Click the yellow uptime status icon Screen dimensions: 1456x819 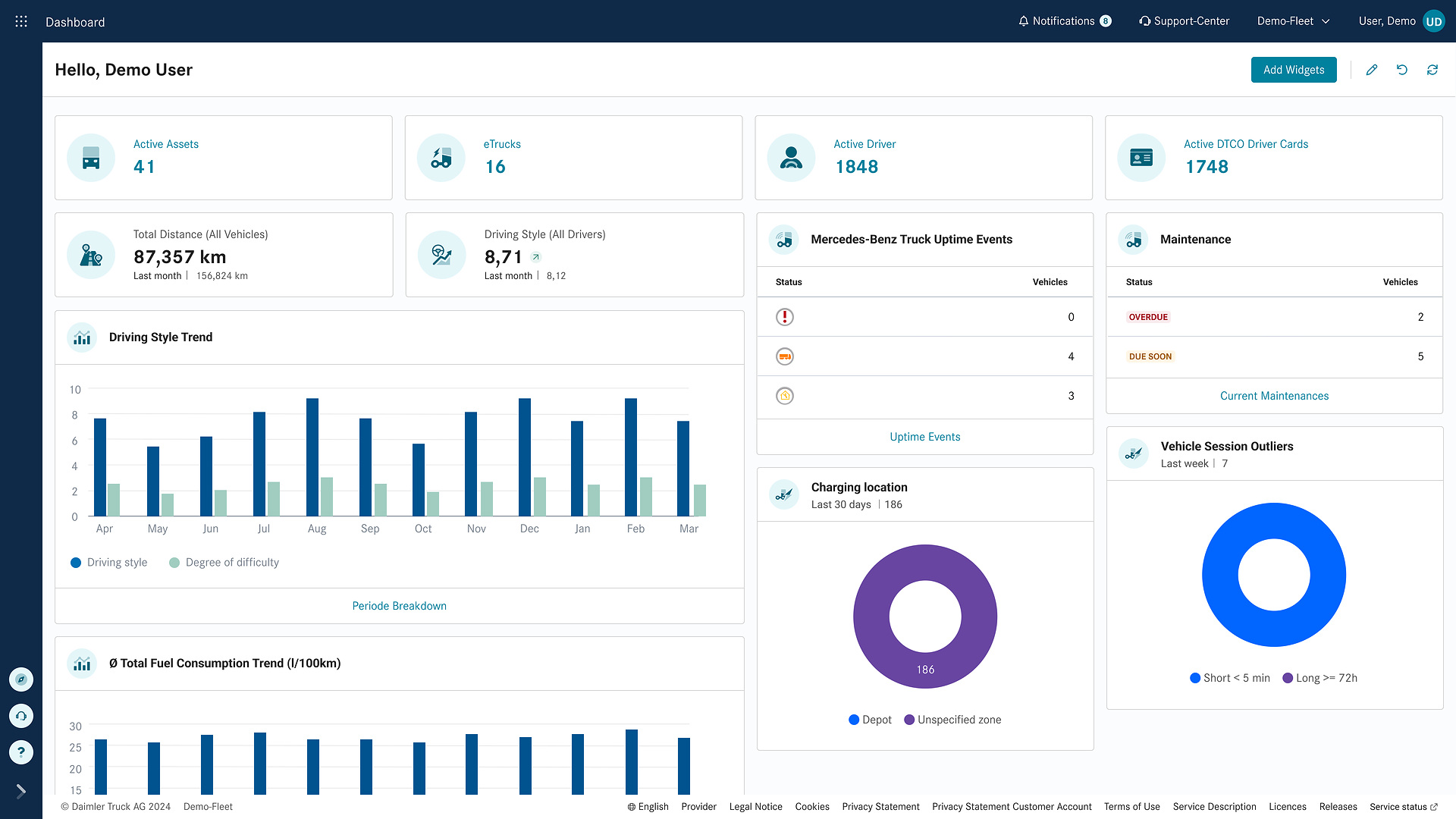tap(785, 396)
